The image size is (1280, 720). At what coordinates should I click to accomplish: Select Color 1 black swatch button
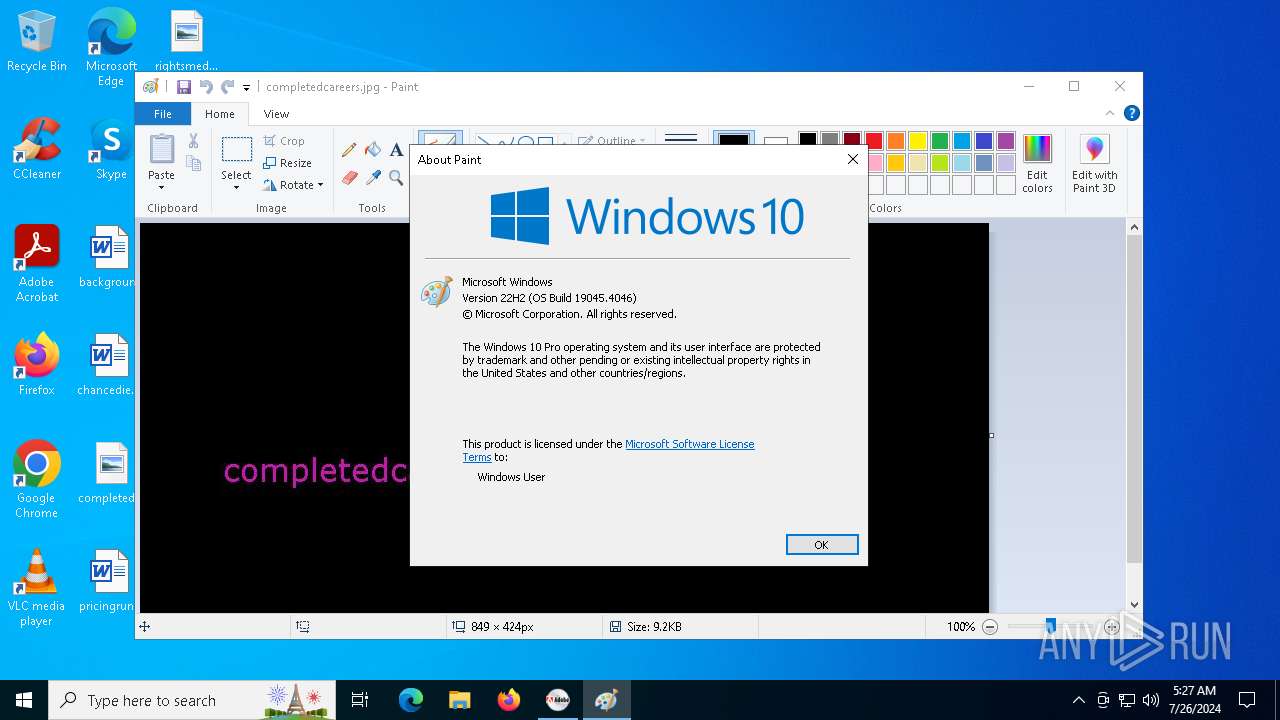(733, 139)
